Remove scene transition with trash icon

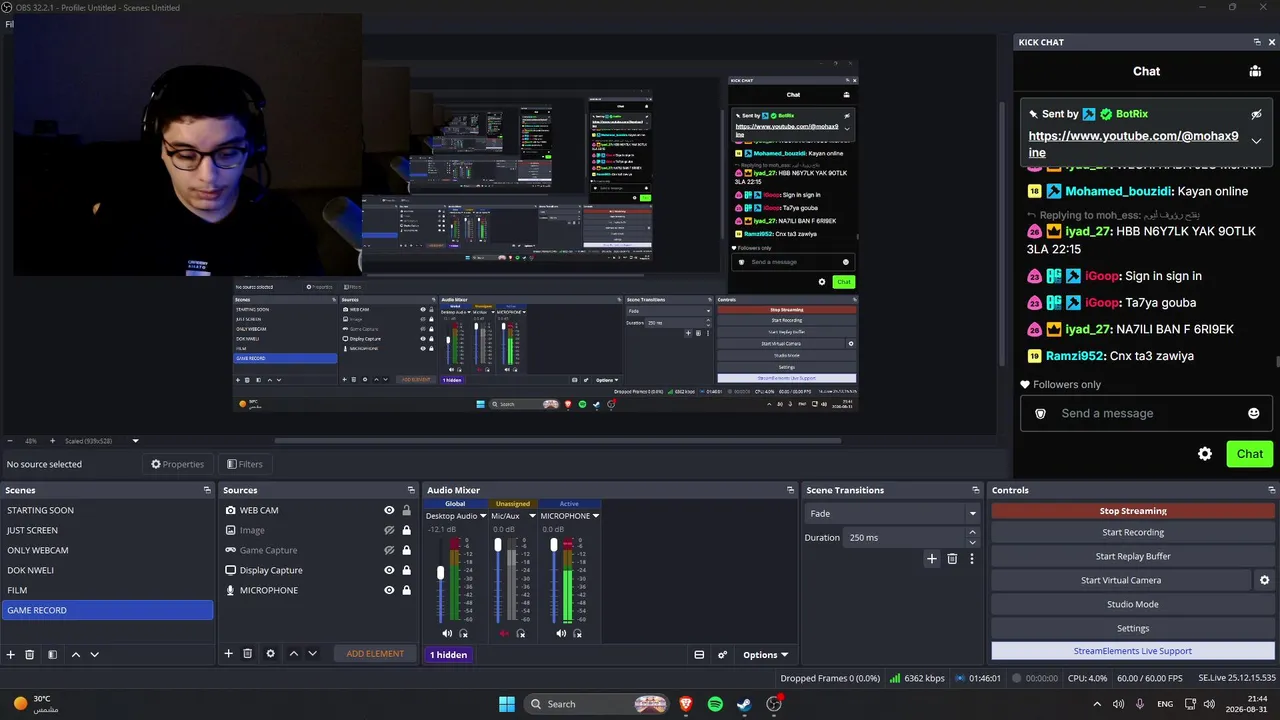[x=952, y=559]
